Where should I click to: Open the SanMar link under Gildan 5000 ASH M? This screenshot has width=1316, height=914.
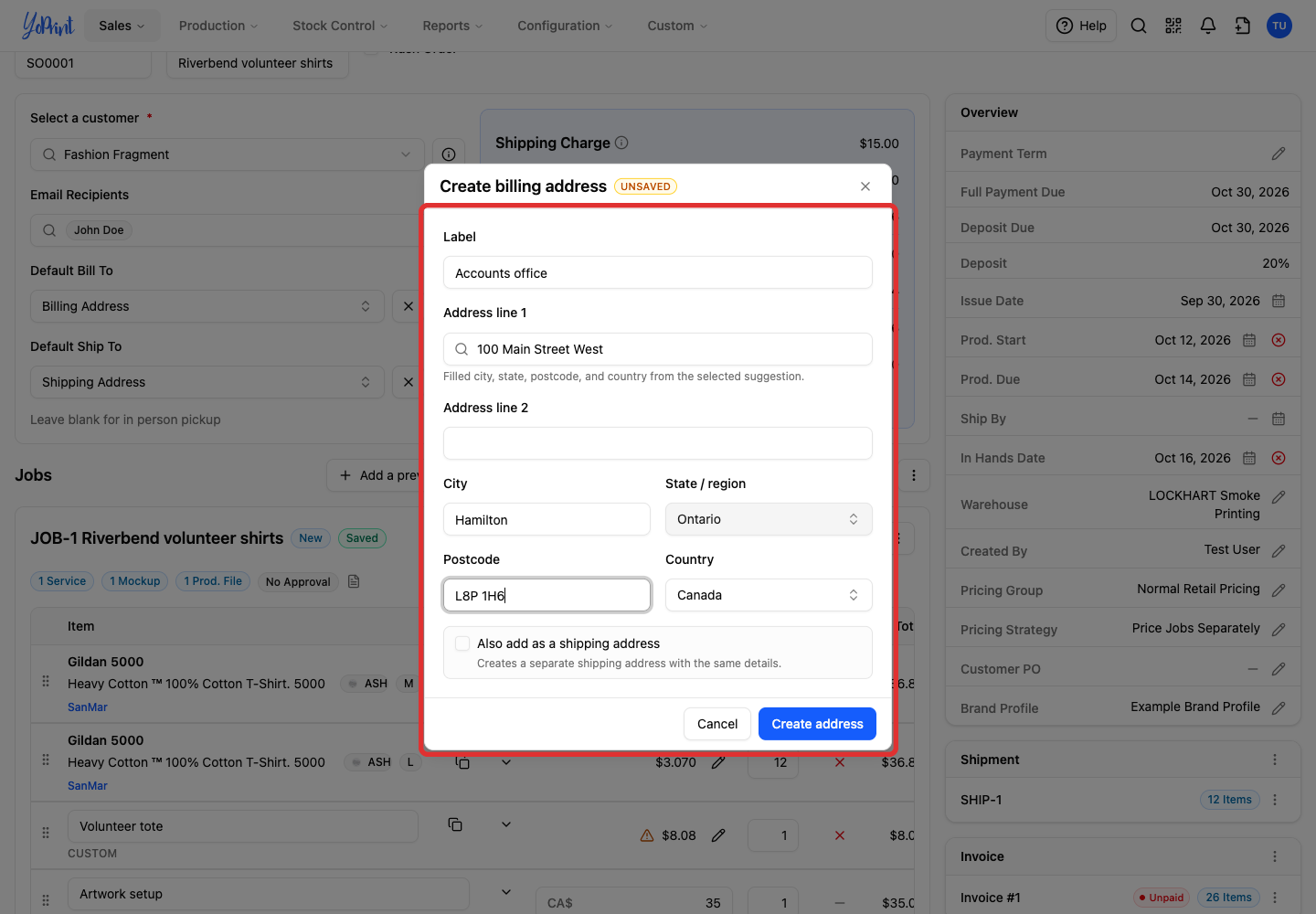[88, 707]
